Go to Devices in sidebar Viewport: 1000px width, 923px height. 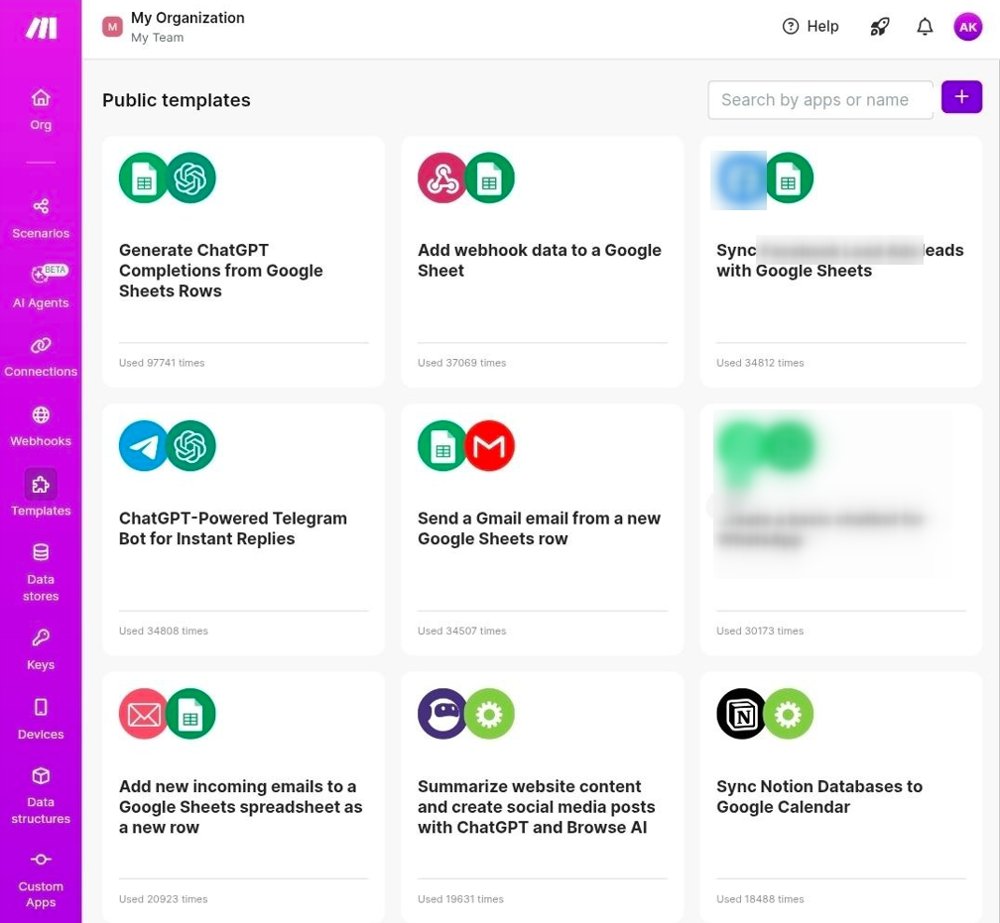pyautogui.click(x=41, y=718)
